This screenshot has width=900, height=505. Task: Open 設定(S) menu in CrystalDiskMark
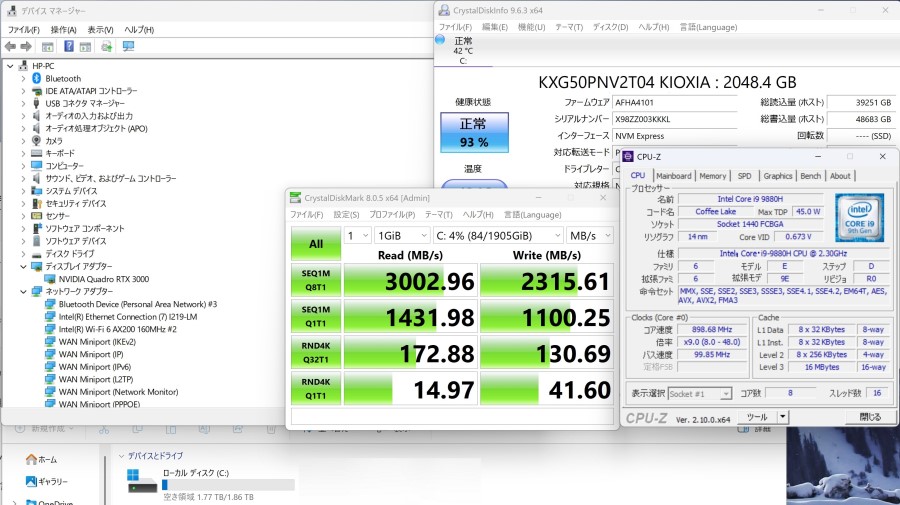coord(346,215)
